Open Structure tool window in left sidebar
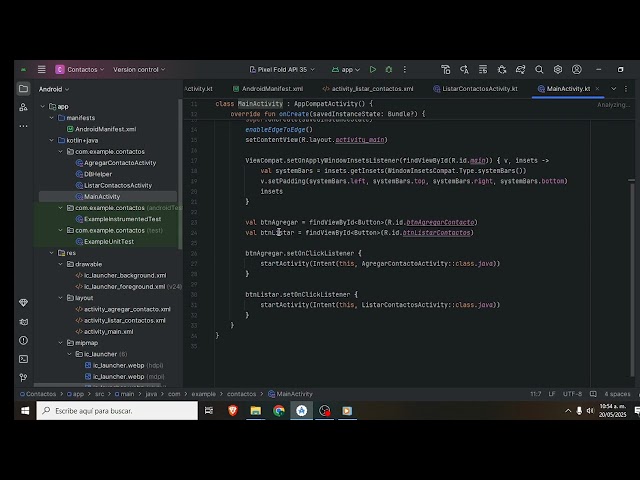The height and width of the screenshot is (480, 640). tap(23, 107)
